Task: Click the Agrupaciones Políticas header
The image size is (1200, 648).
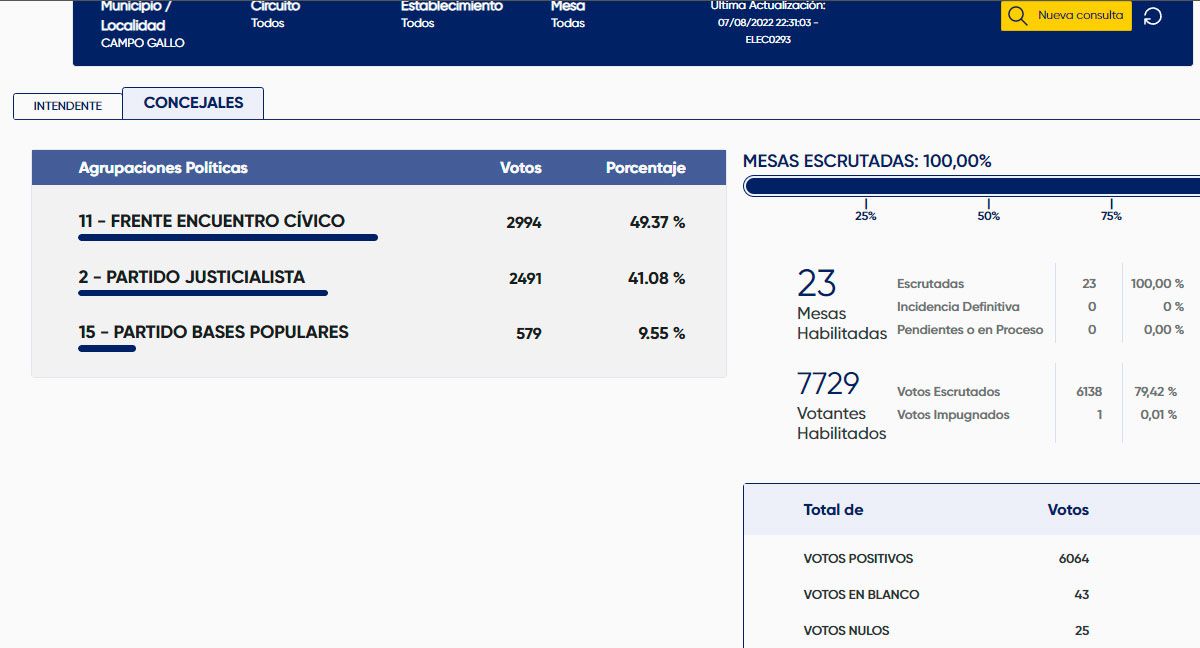Action: [x=163, y=168]
